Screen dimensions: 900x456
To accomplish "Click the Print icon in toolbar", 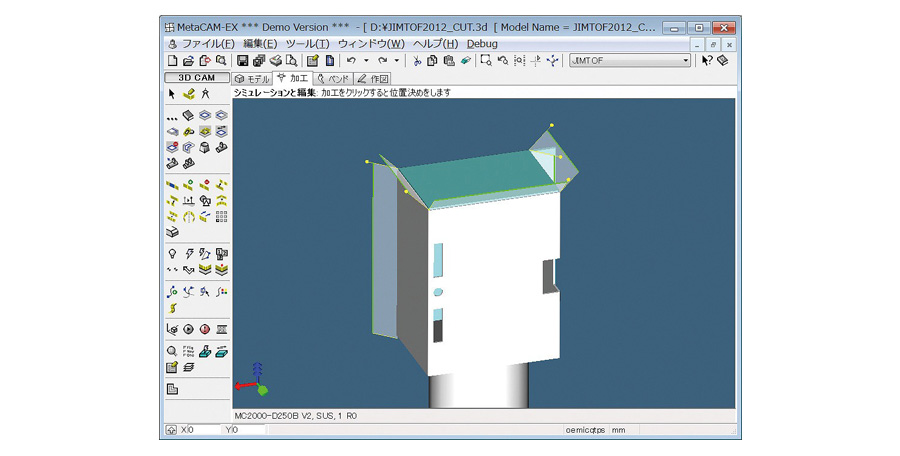I will tap(276, 60).
